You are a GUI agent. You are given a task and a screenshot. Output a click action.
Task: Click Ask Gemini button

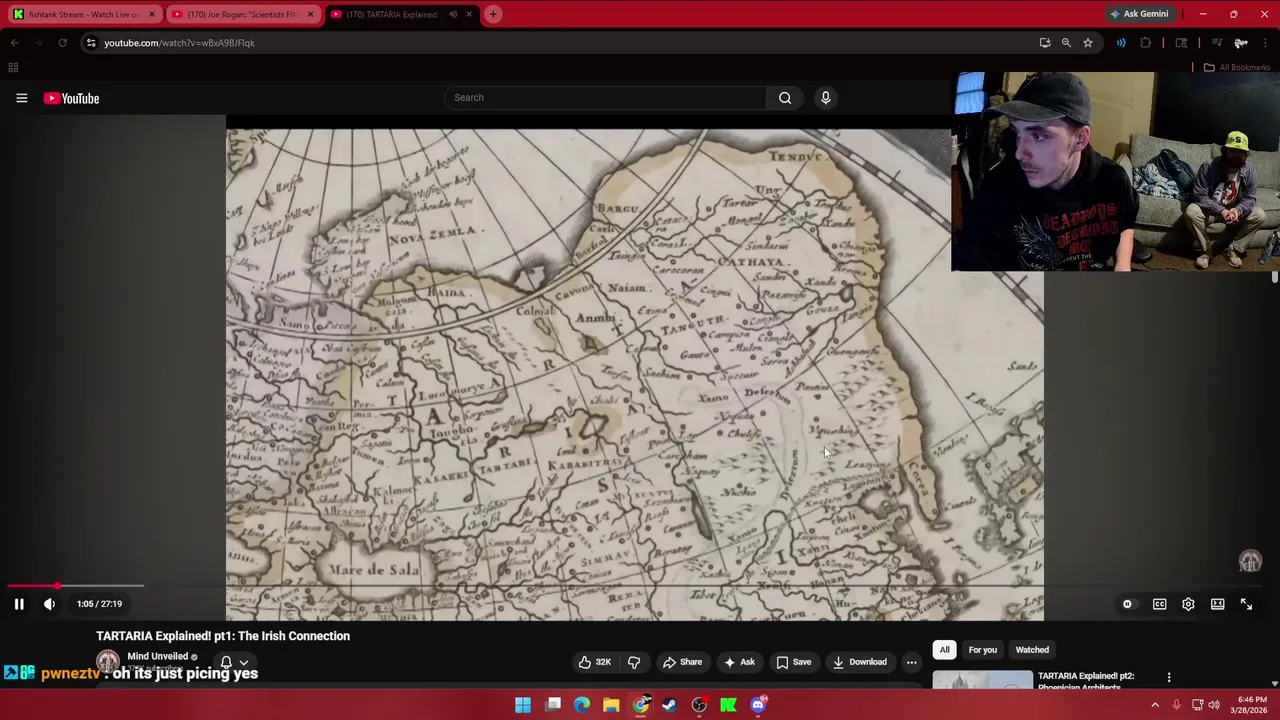[x=1139, y=14]
